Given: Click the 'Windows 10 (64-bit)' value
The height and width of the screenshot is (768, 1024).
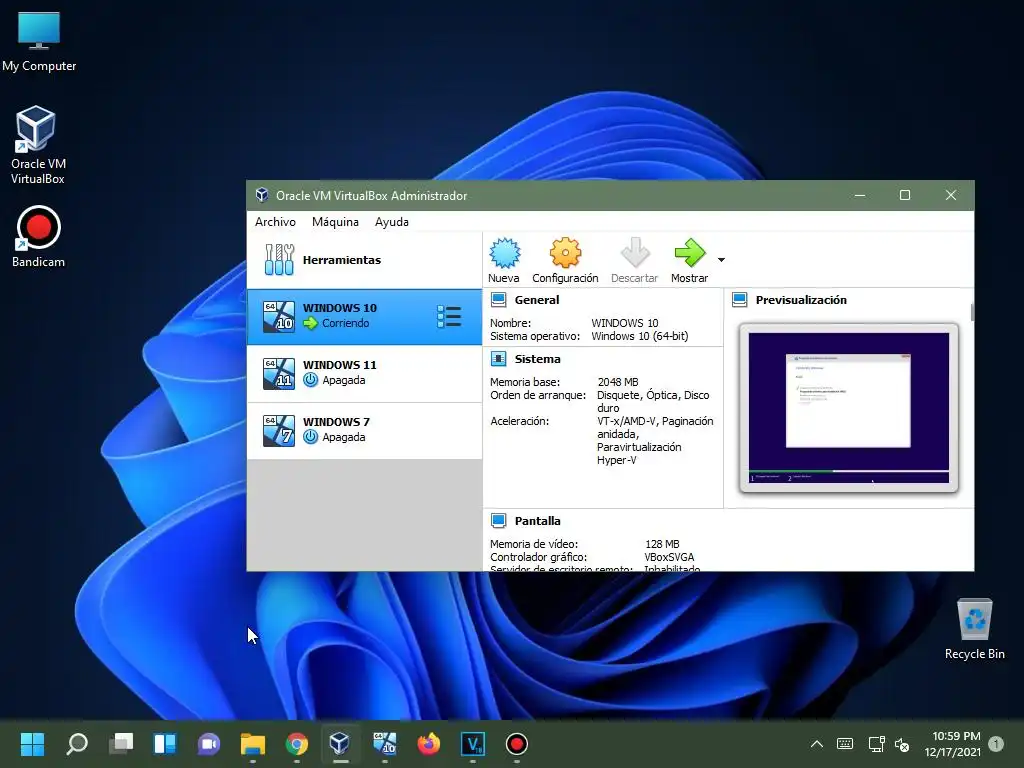Looking at the screenshot, I should (640, 336).
